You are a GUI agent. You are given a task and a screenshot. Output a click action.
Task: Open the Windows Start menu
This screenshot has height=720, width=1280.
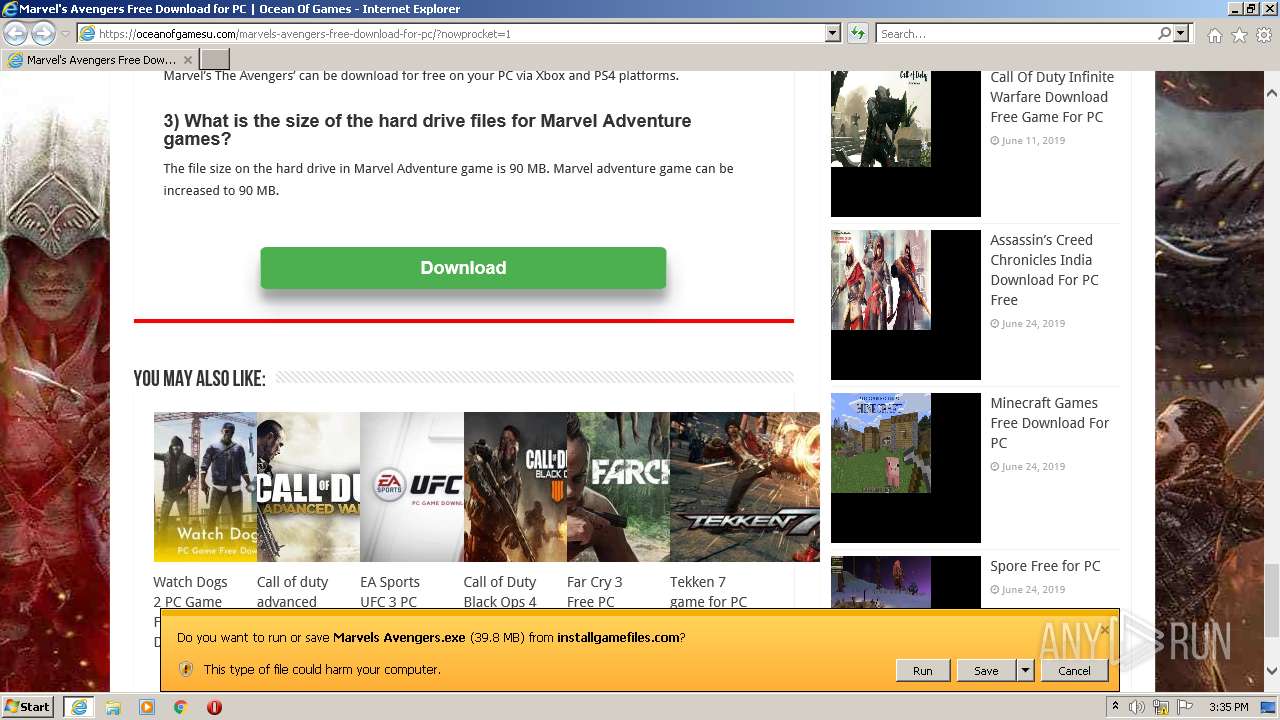pyautogui.click(x=29, y=707)
